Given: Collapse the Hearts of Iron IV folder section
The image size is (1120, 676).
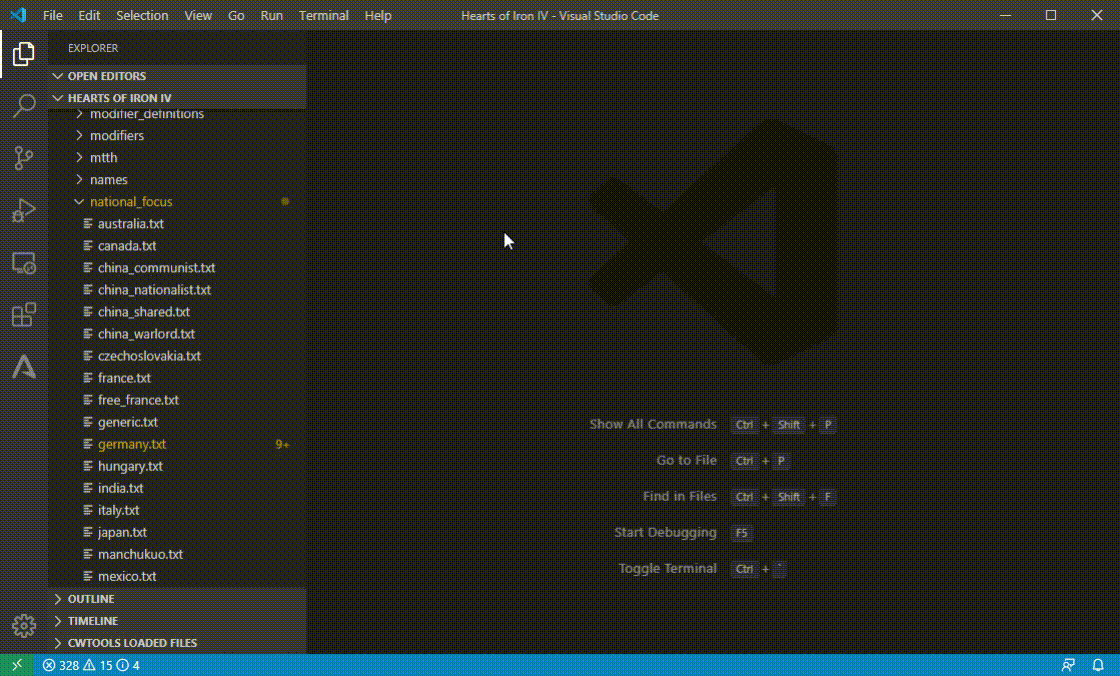Looking at the screenshot, I should pyautogui.click(x=177, y=98).
